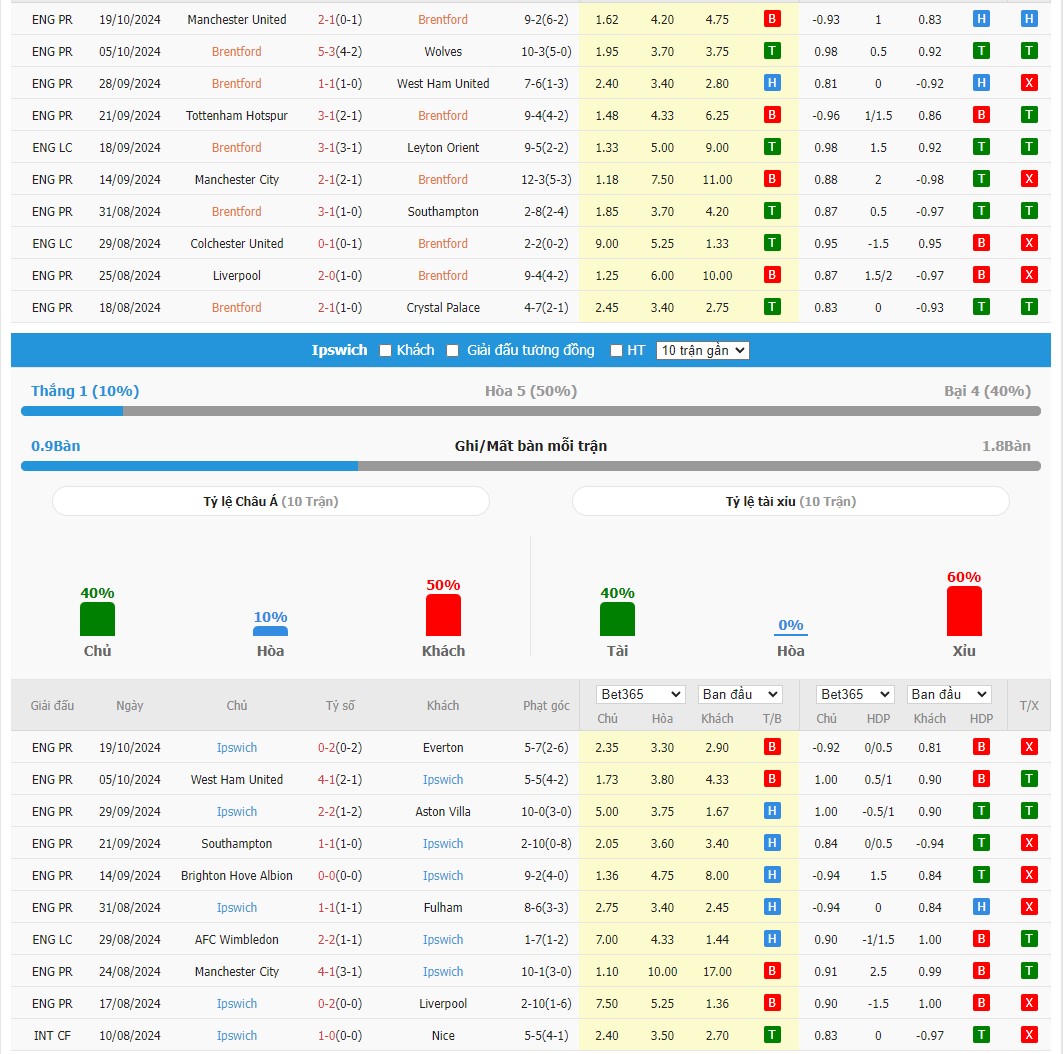Click green T result badge in Wolves row
The image size is (1063, 1054).
coord(771,51)
